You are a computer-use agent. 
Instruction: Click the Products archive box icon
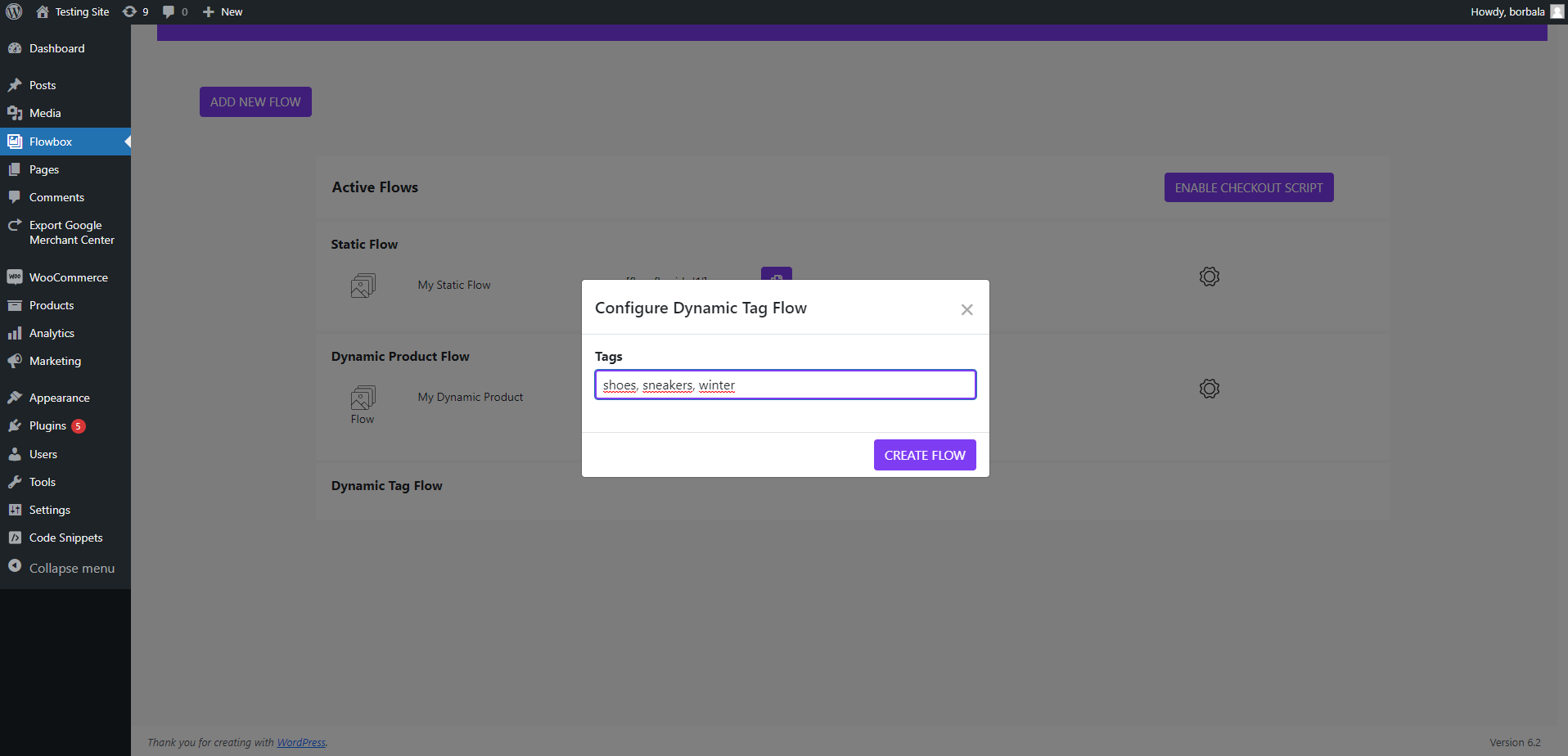(x=15, y=305)
